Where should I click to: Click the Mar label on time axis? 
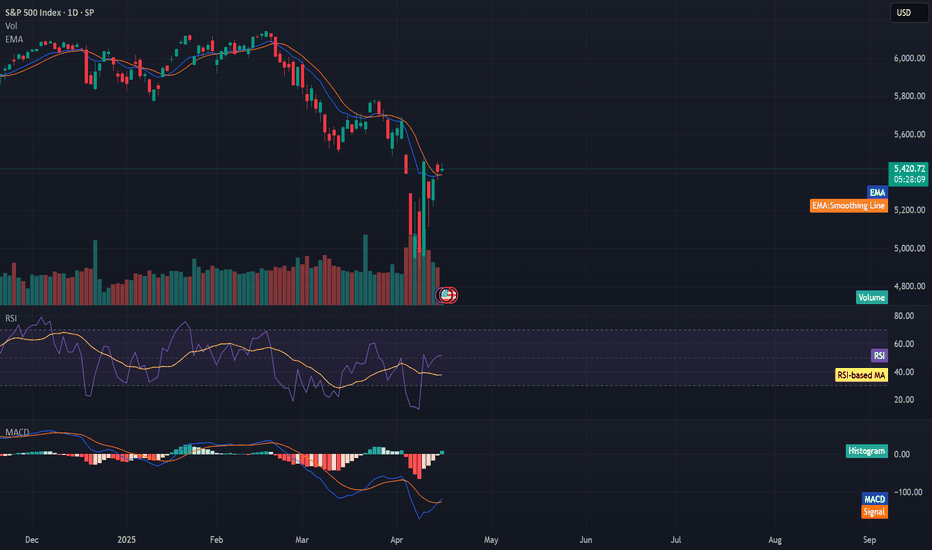302,540
